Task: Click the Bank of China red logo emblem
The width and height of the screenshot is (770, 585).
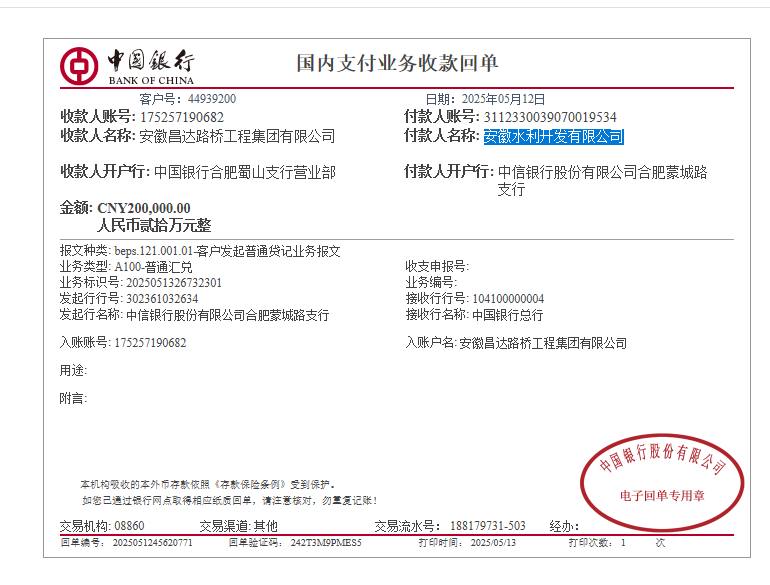Action: [79, 66]
